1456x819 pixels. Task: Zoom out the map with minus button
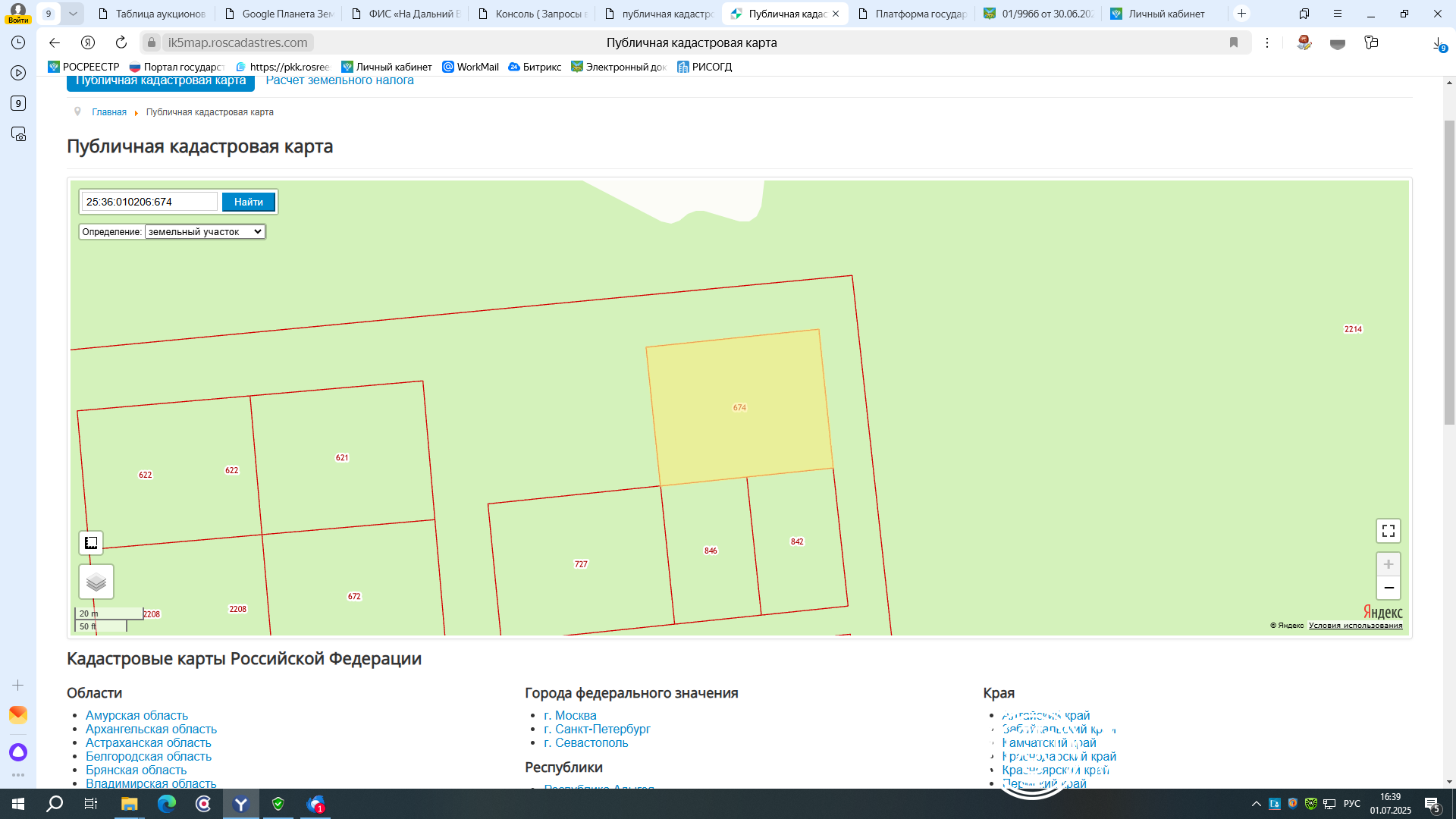pos(1388,588)
